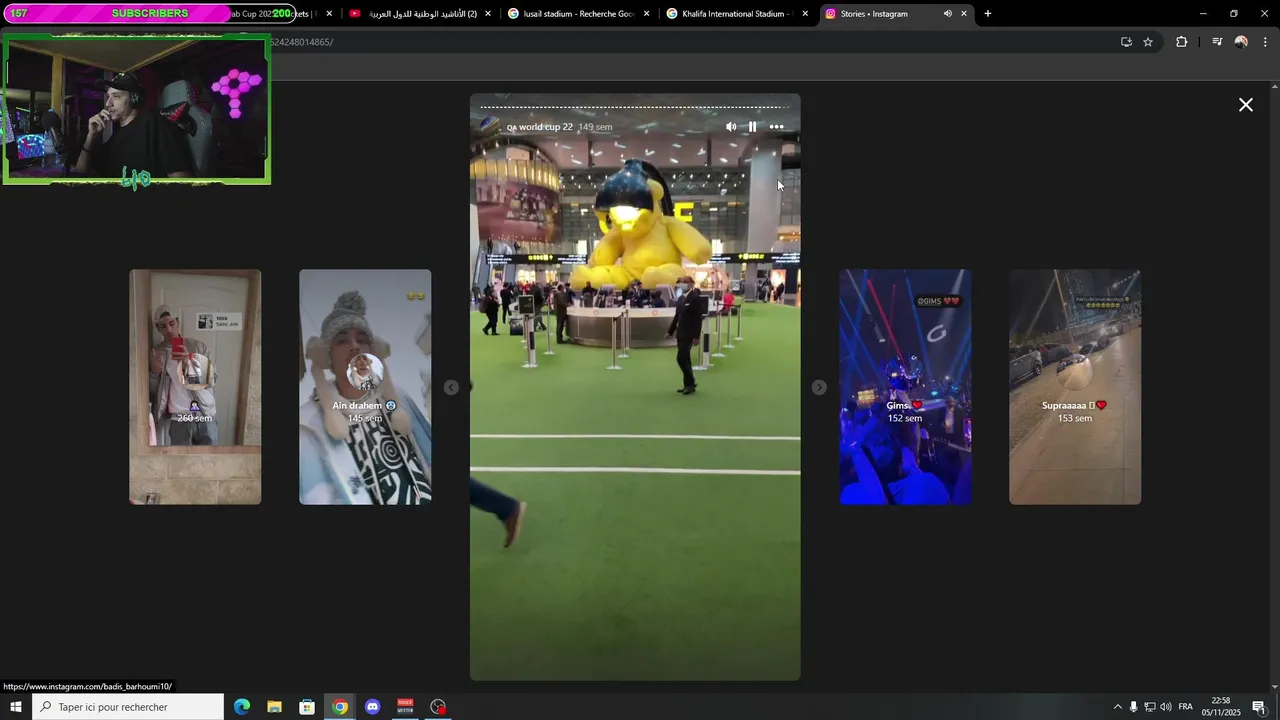Close the Instagram stories viewer

[1246, 105]
